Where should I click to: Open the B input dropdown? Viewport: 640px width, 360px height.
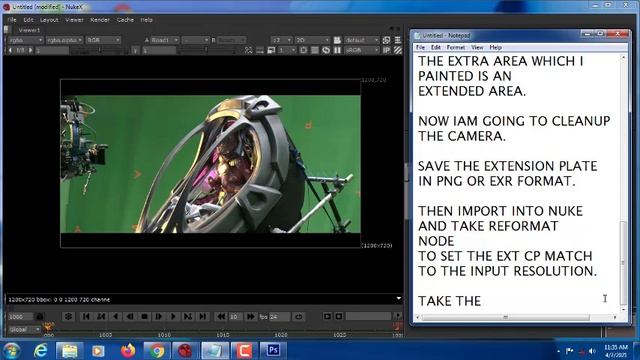(x=231, y=40)
